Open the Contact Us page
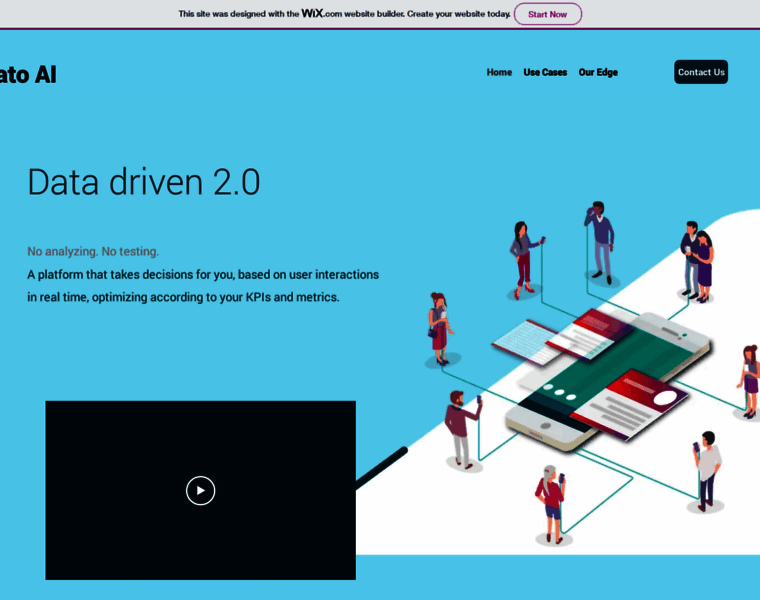Image resolution: width=760 pixels, height=600 pixels. (x=700, y=72)
